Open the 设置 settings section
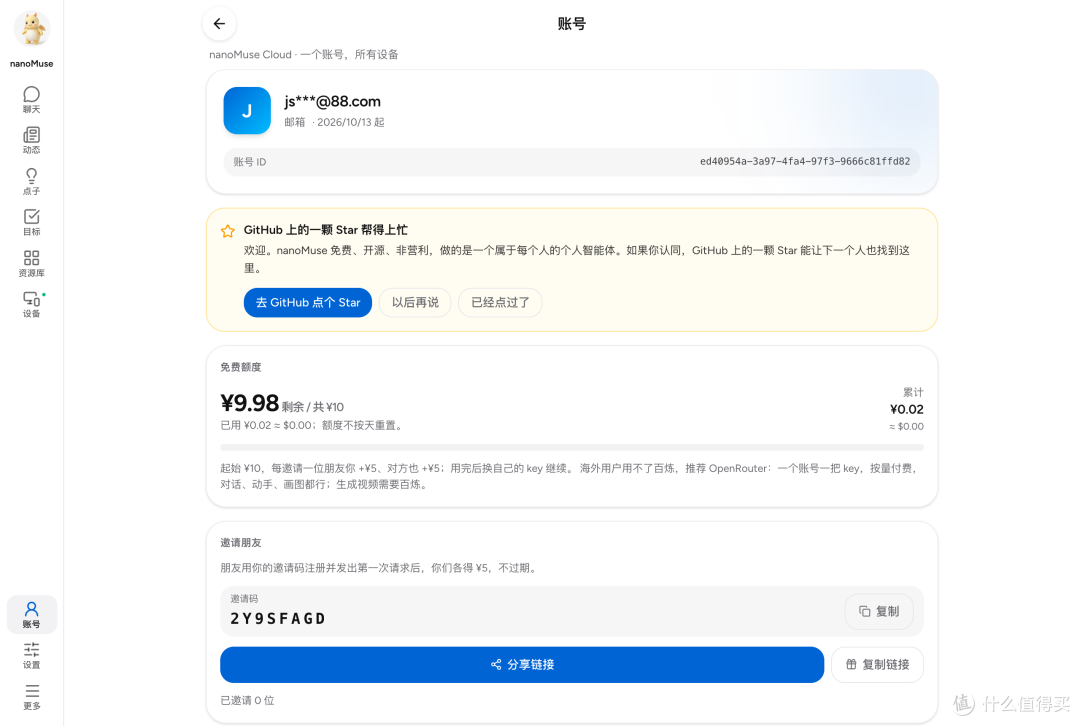 coord(32,656)
